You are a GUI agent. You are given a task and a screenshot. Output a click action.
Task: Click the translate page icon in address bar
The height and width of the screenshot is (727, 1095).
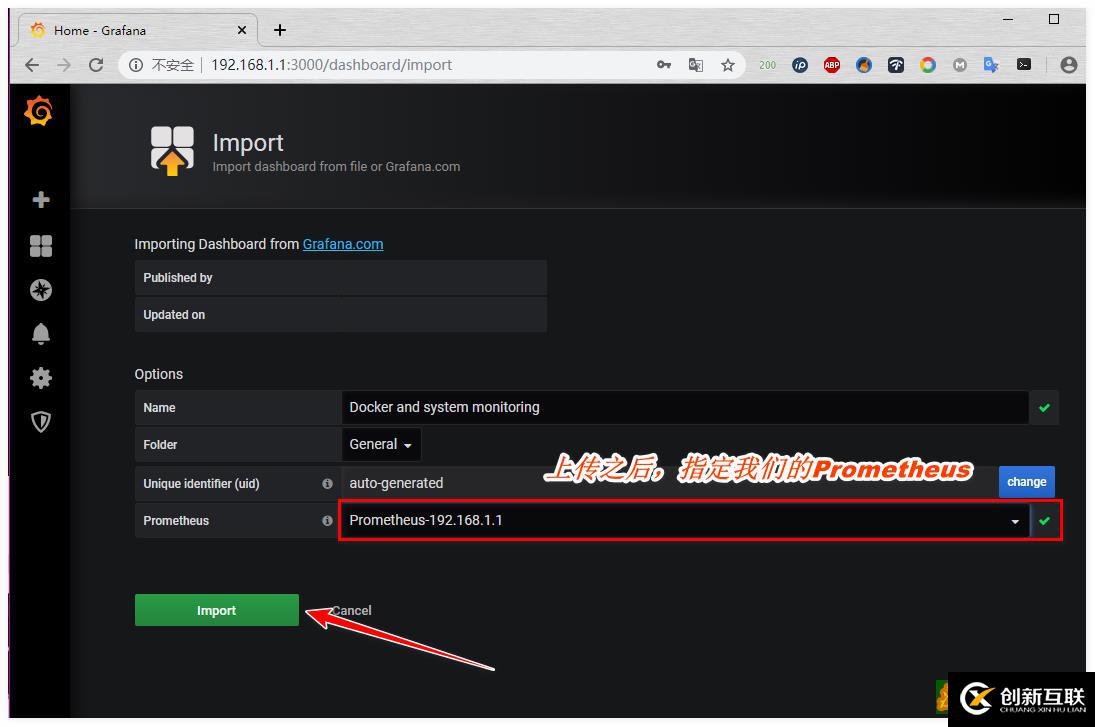(696, 65)
